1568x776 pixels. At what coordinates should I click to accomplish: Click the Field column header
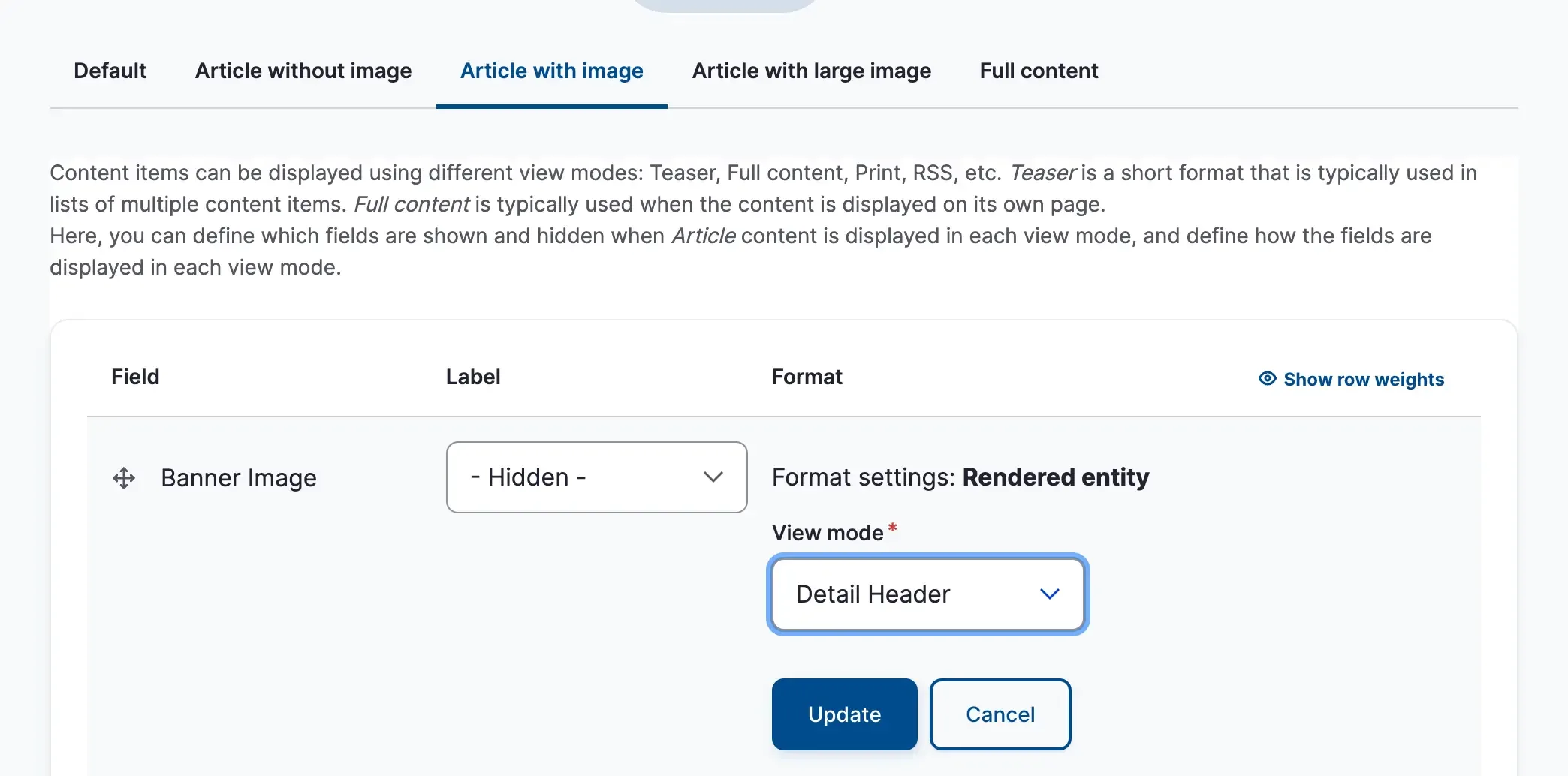[135, 377]
